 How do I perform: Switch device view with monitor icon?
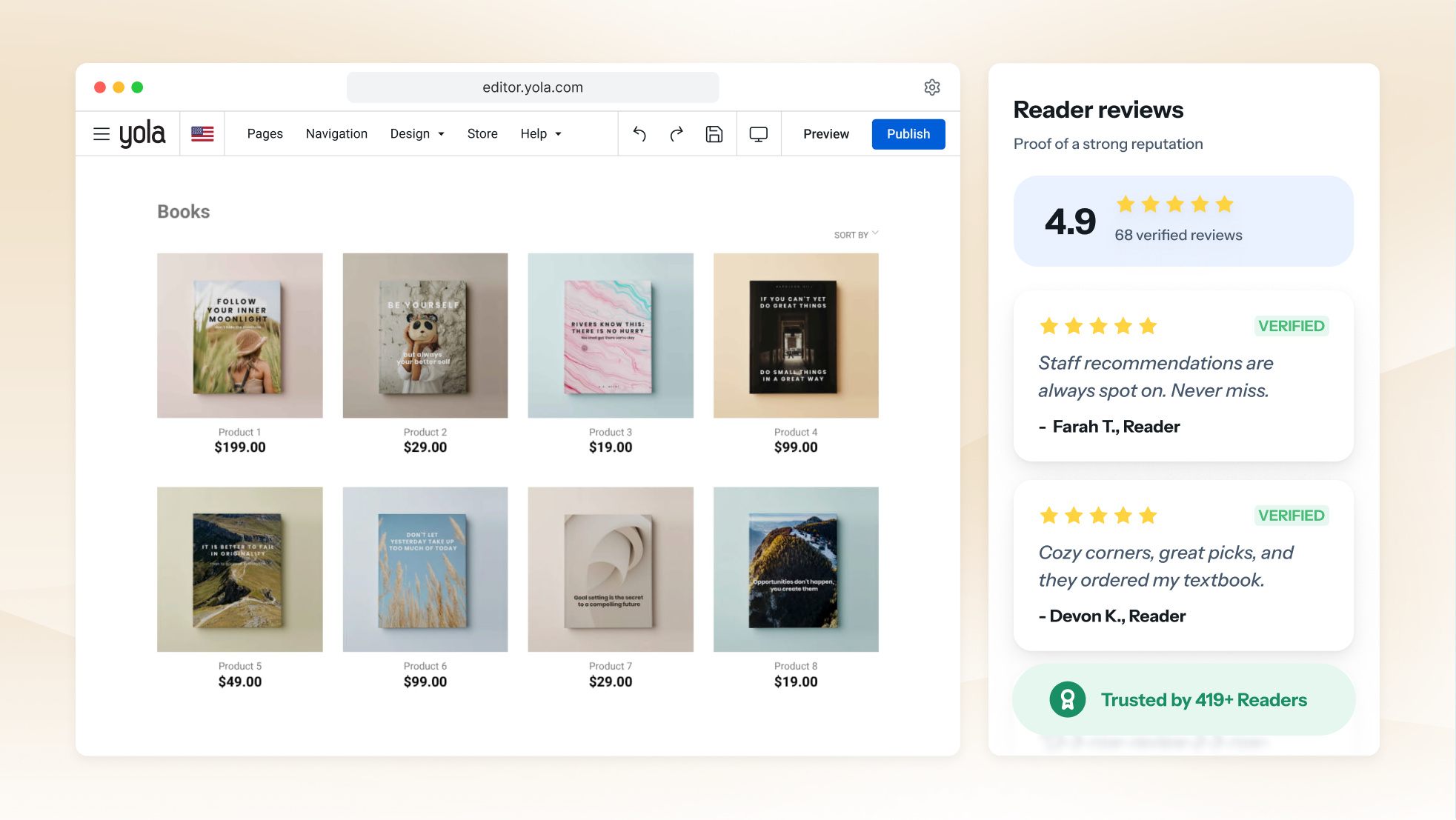click(x=759, y=134)
